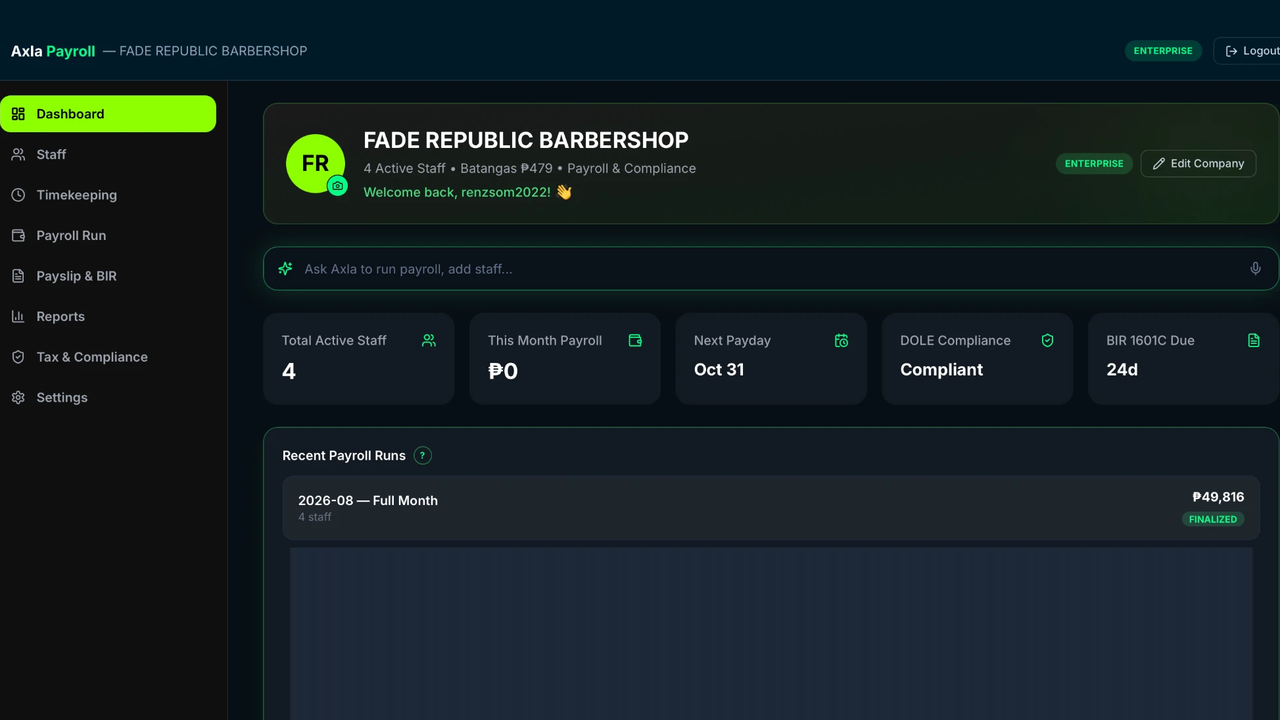This screenshot has width=1280, height=720.
Task: Click the wallet icon on This Month Payroll card
Action: point(635,341)
